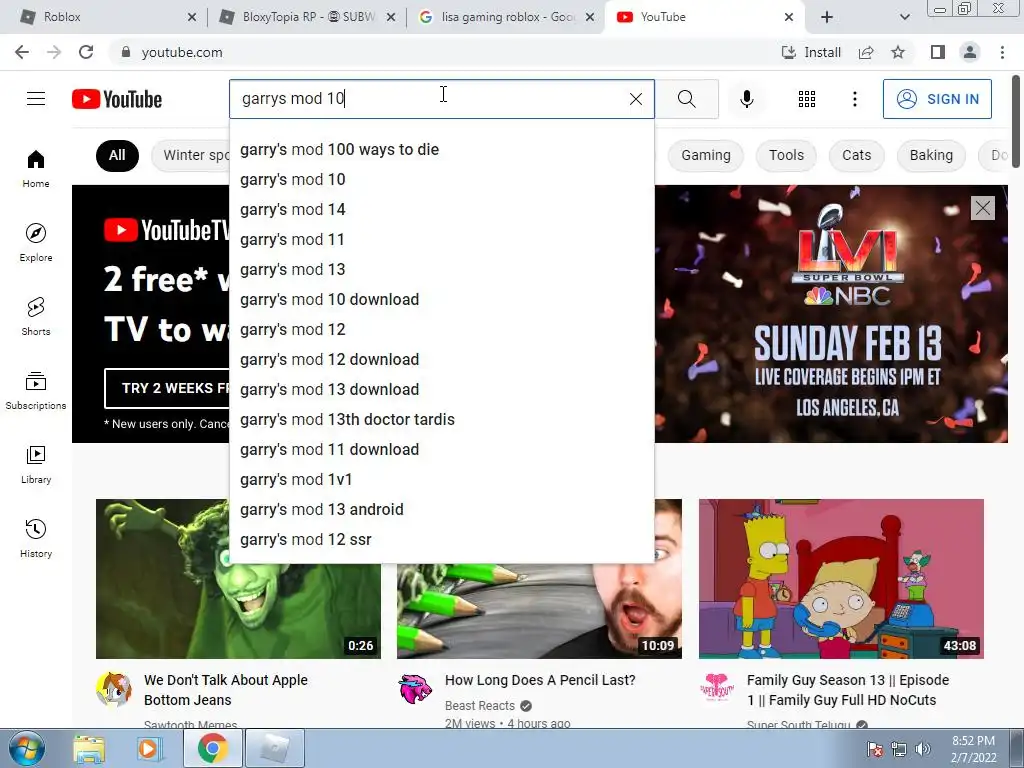Toggle the Chrome side panel
Screen dimensions: 1024x768
[x=938, y=52]
